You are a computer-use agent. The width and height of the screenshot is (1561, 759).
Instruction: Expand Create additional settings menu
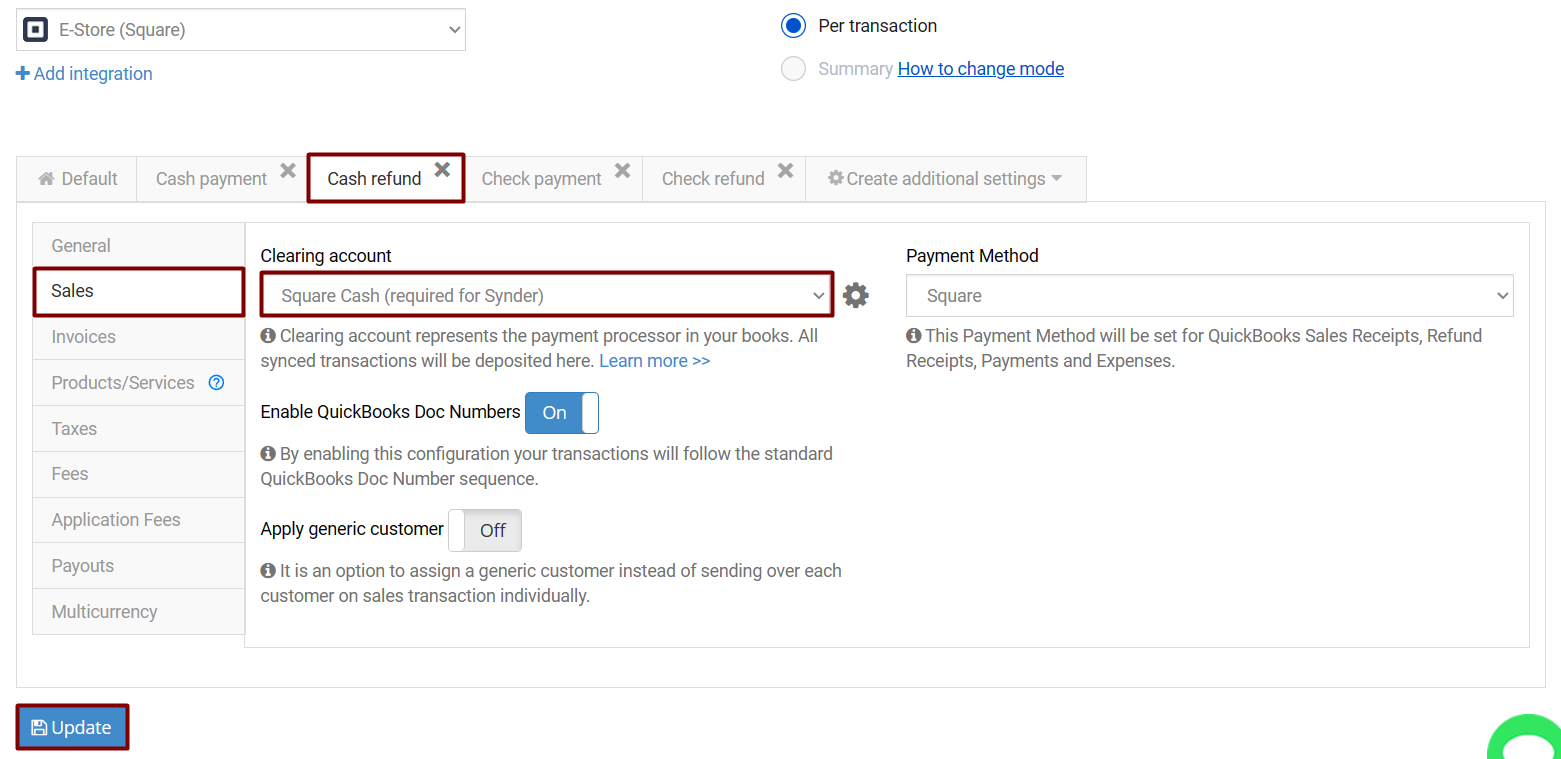[x=945, y=179]
